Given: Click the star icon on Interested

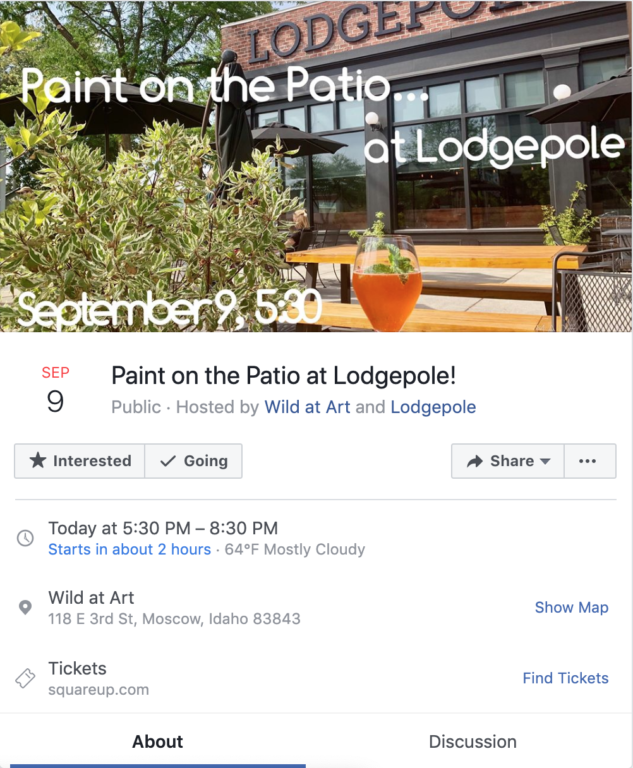Looking at the screenshot, I should pos(38,461).
